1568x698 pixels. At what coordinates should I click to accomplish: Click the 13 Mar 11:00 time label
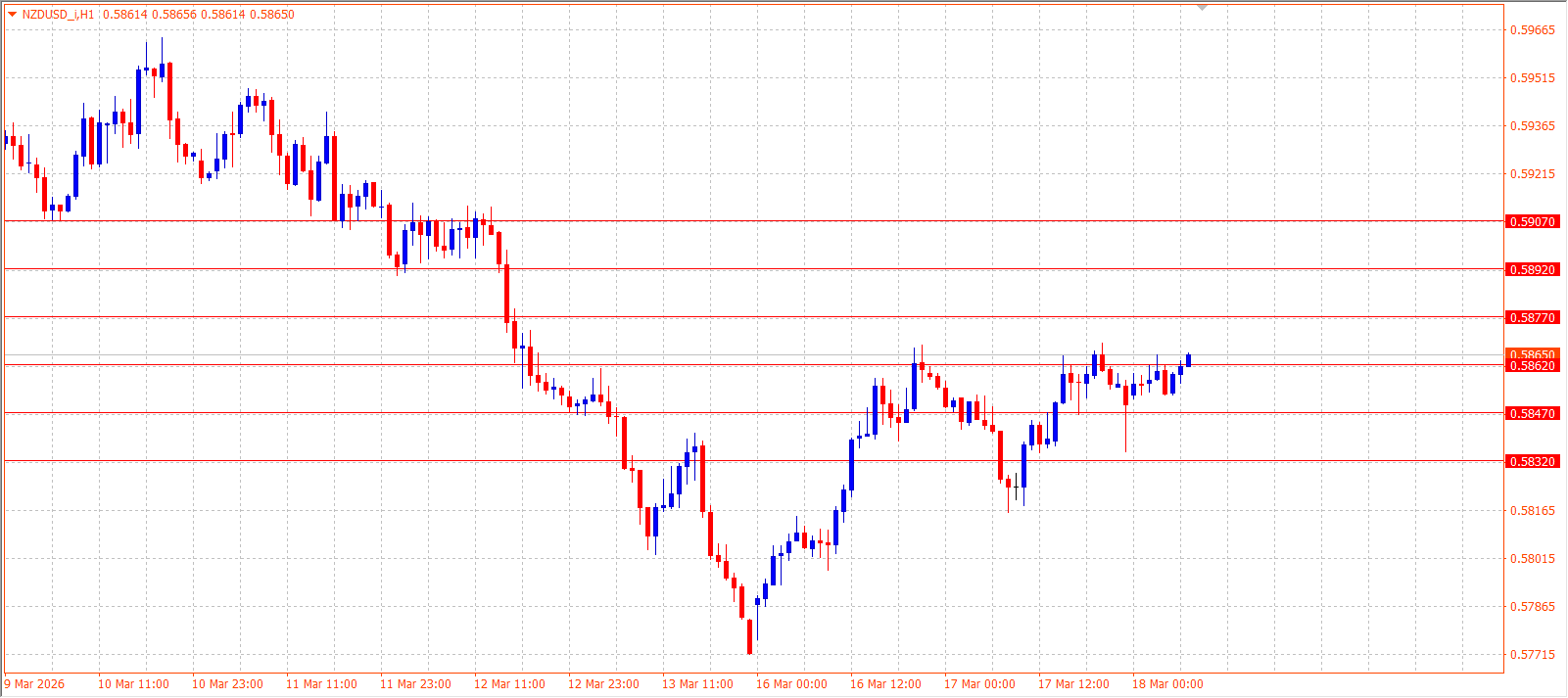click(697, 684)
